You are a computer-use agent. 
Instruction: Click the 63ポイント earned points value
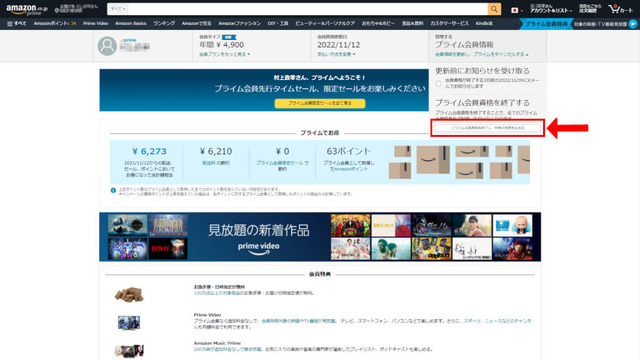click(349, 151)
